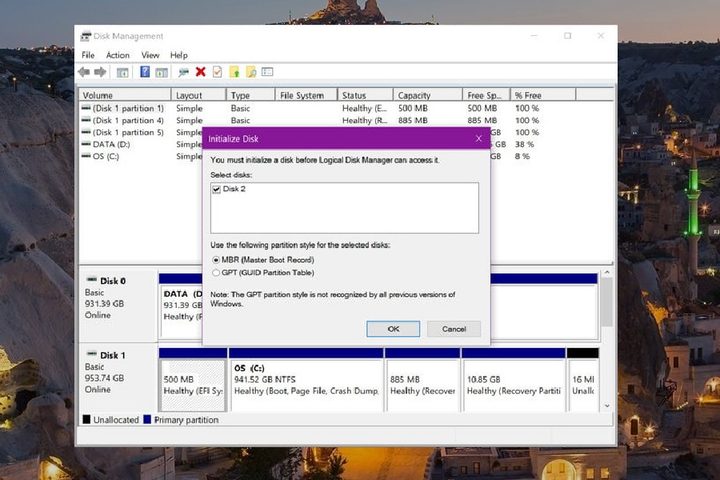Screen dimensions: 720x480
Task: Open the View menu
Action: [150, 55]
